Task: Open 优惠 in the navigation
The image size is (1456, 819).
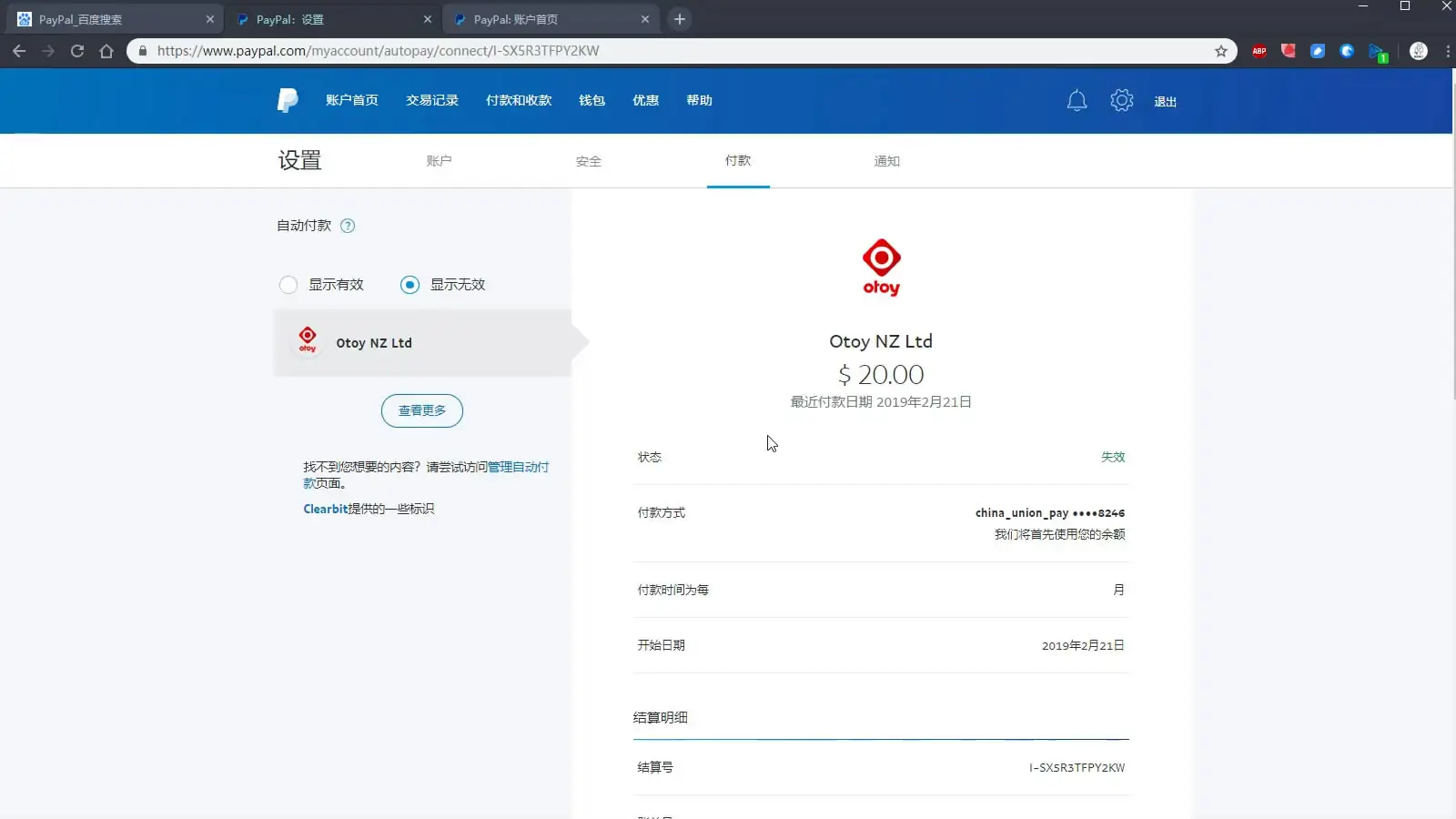Action: point(646,100)
